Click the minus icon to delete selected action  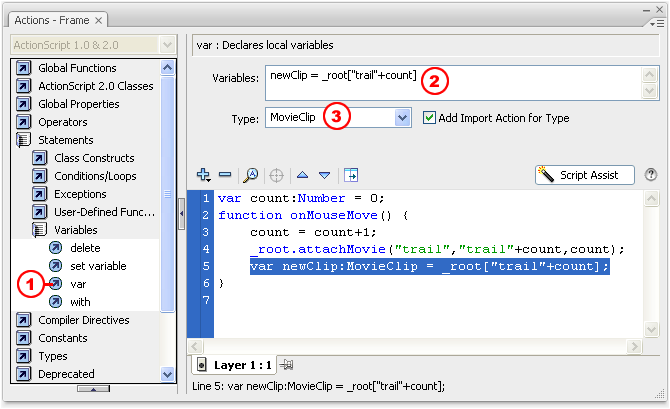(226, 174)
